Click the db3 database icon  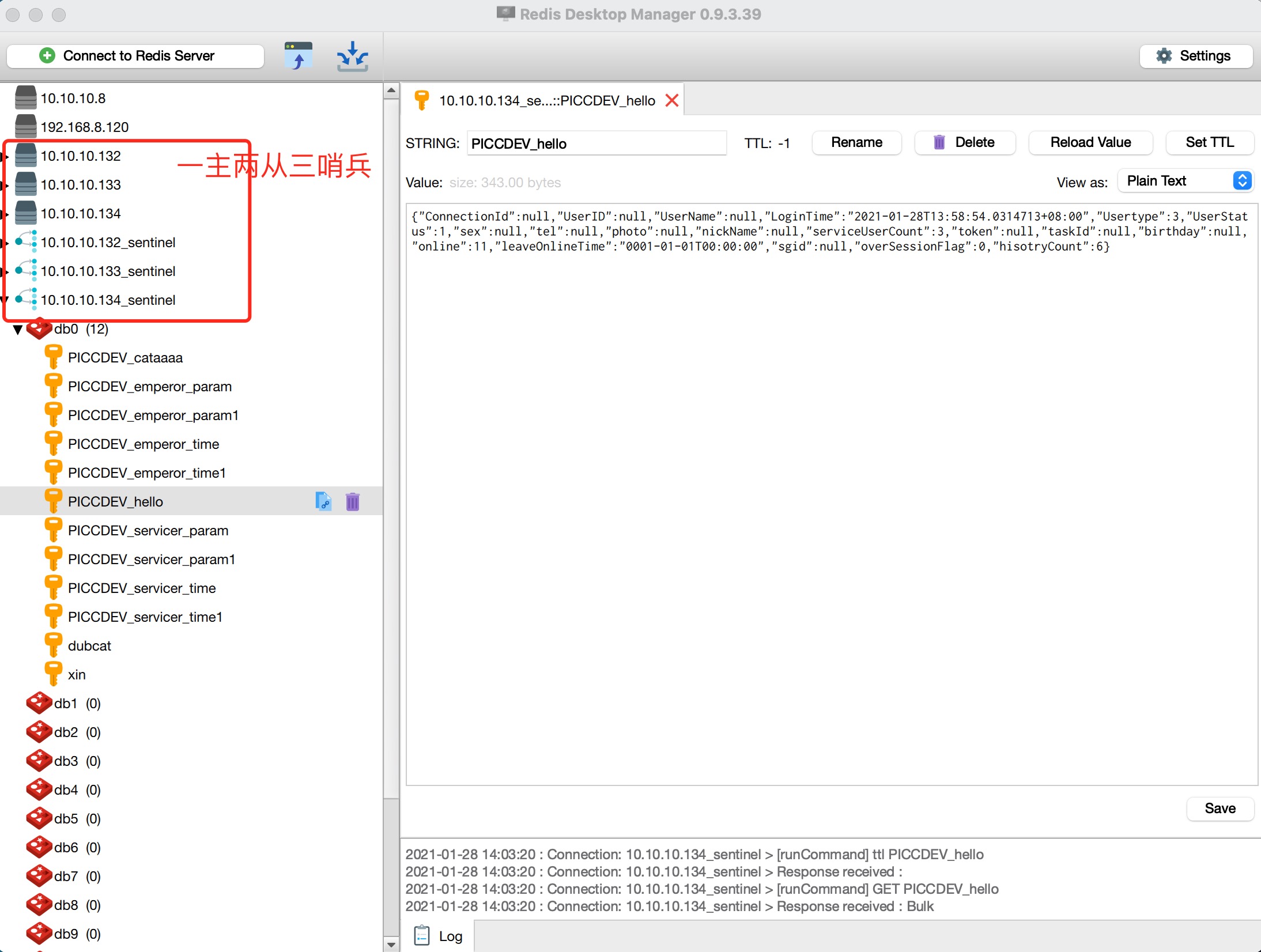coord(39,761)
